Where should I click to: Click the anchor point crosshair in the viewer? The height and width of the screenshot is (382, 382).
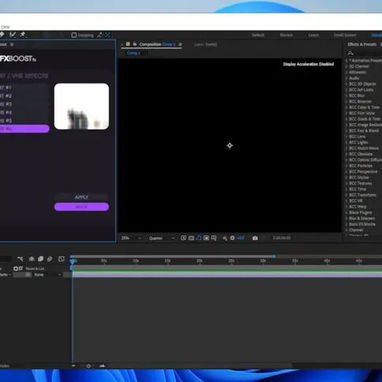coord(230,145)
